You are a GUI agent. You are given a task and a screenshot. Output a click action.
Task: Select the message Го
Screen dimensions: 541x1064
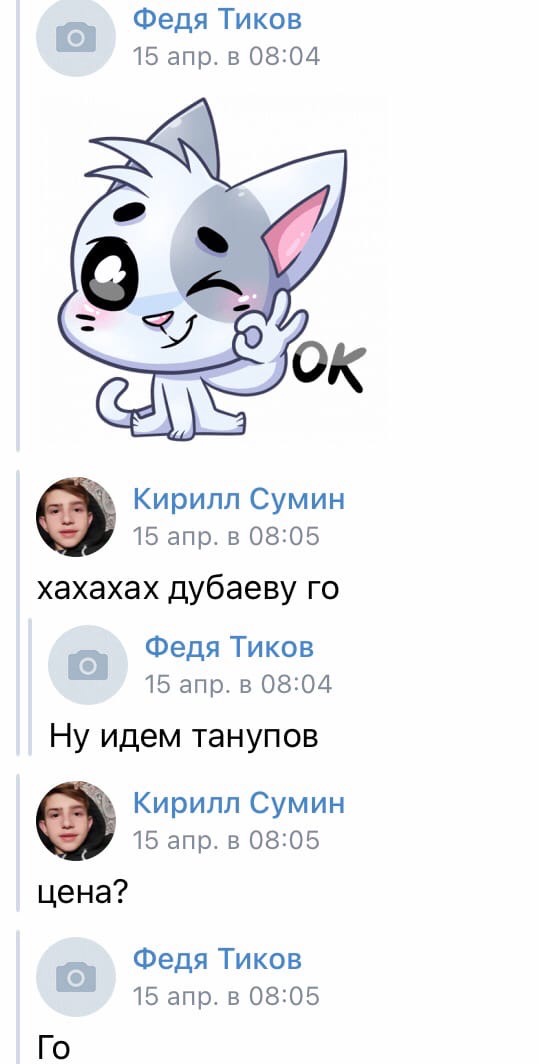pos(54,1048)
